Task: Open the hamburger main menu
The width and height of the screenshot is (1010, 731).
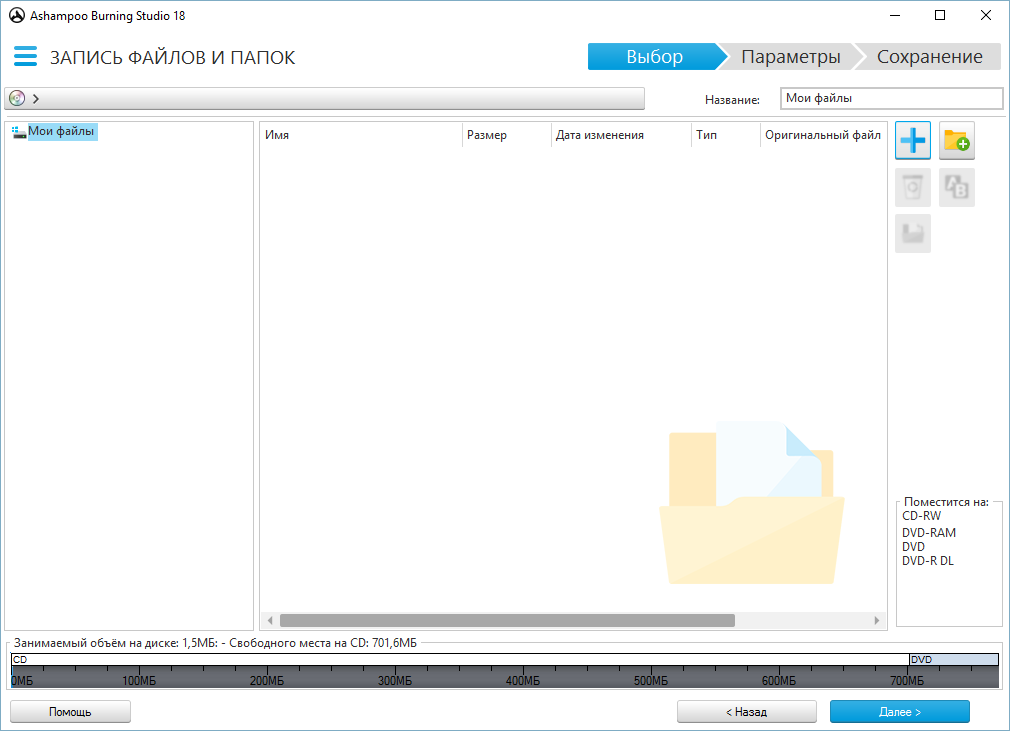Action: coord(25,57)
